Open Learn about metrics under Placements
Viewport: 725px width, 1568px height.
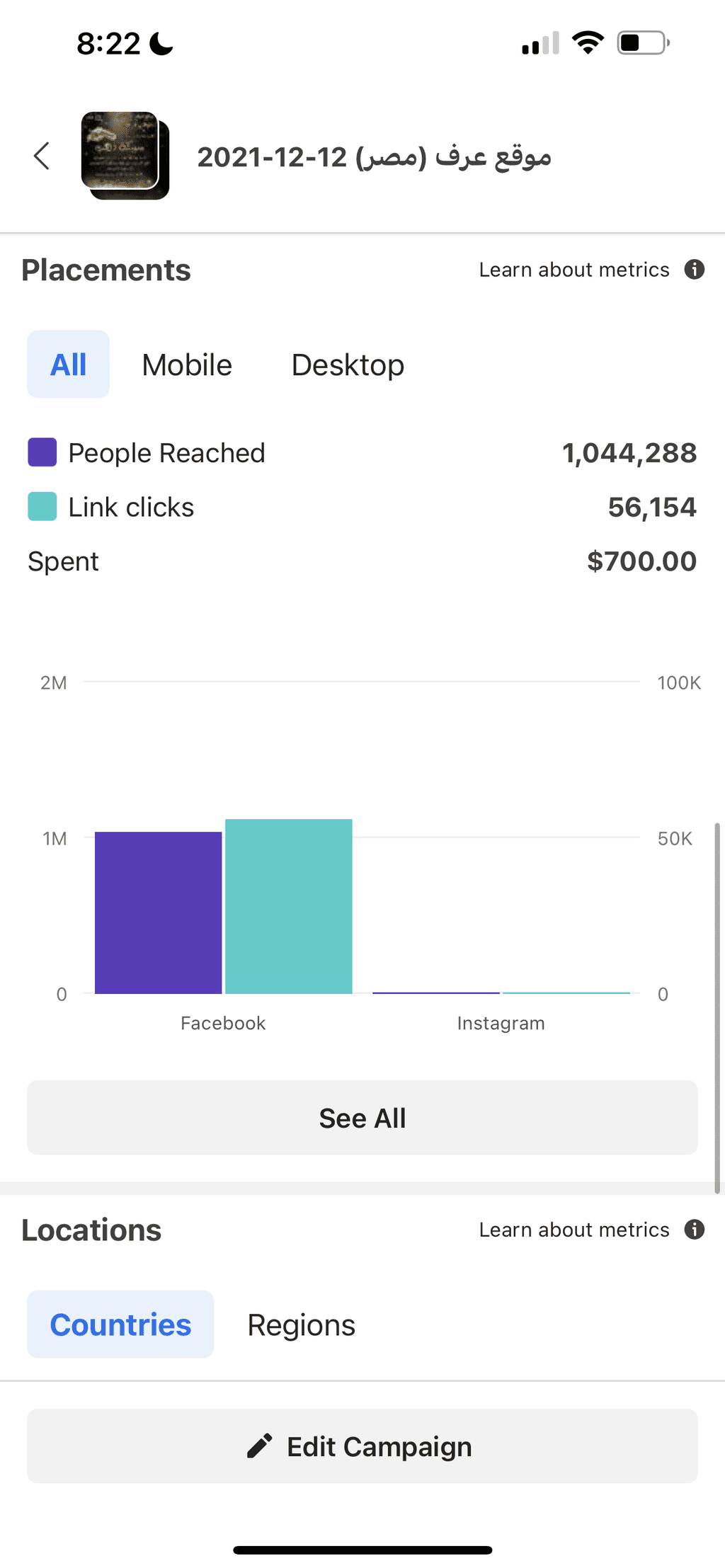(x=574, y=270)
